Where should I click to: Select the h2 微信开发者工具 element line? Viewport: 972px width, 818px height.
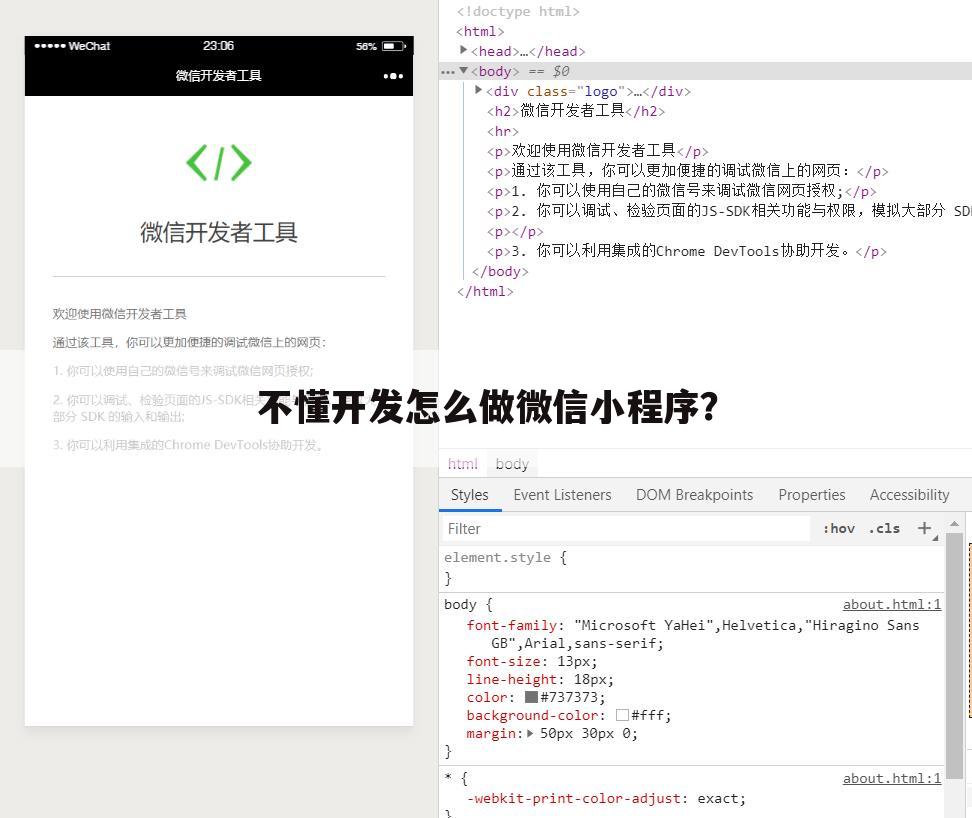(x=575, y=111)
